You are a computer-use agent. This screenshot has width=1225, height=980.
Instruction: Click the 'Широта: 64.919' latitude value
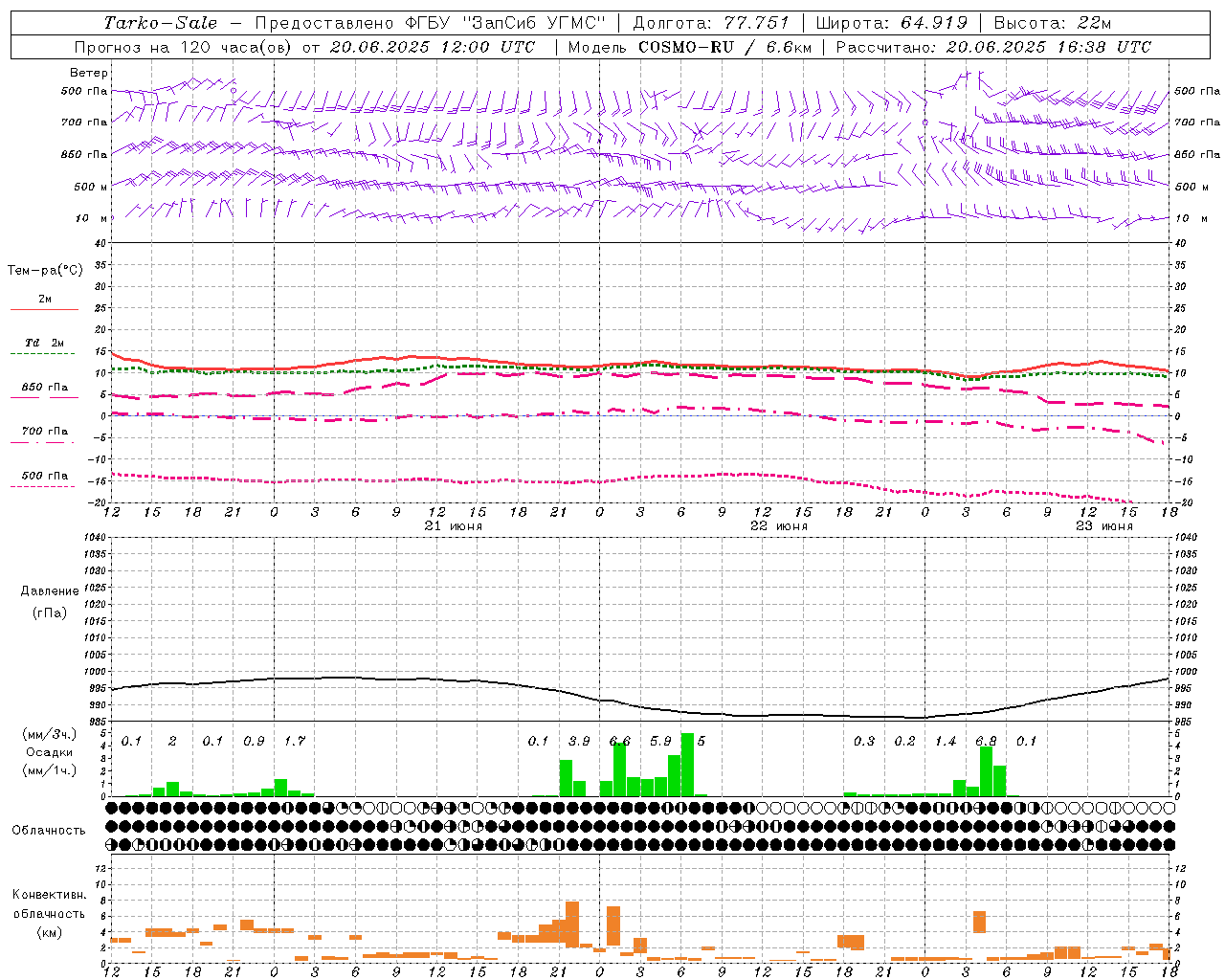click(x=892, y=23)
